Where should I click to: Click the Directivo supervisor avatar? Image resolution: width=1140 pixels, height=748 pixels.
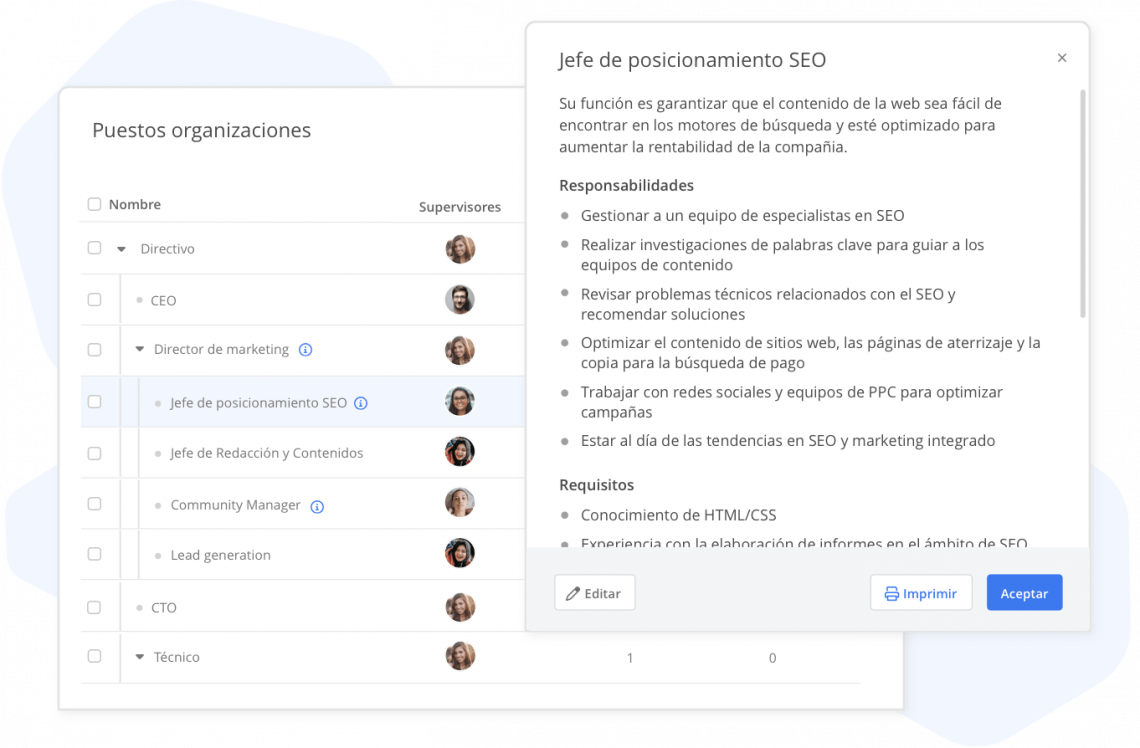[459, 249]
